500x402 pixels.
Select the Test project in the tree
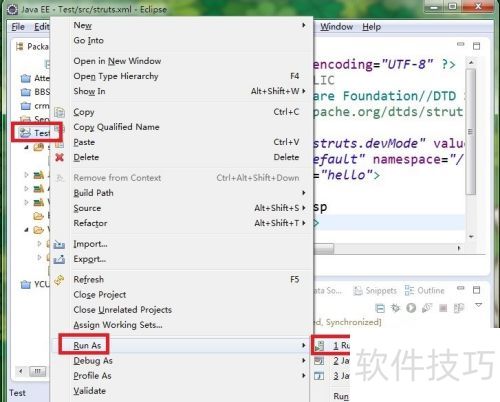click(35, 133)
